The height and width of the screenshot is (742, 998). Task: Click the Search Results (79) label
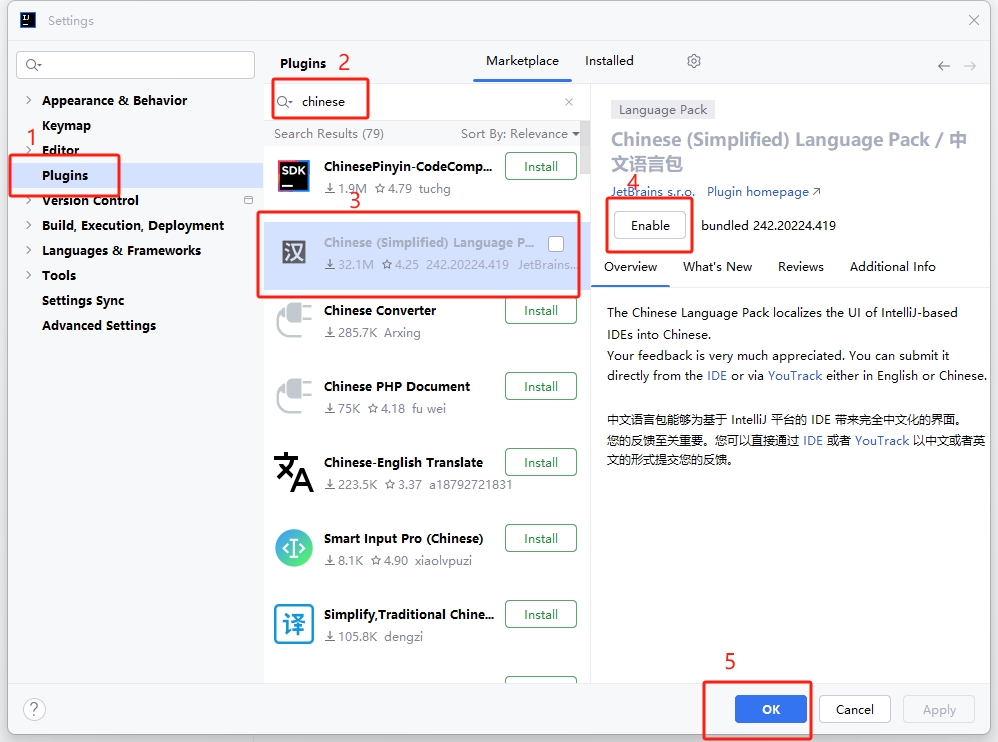point(328,134)
